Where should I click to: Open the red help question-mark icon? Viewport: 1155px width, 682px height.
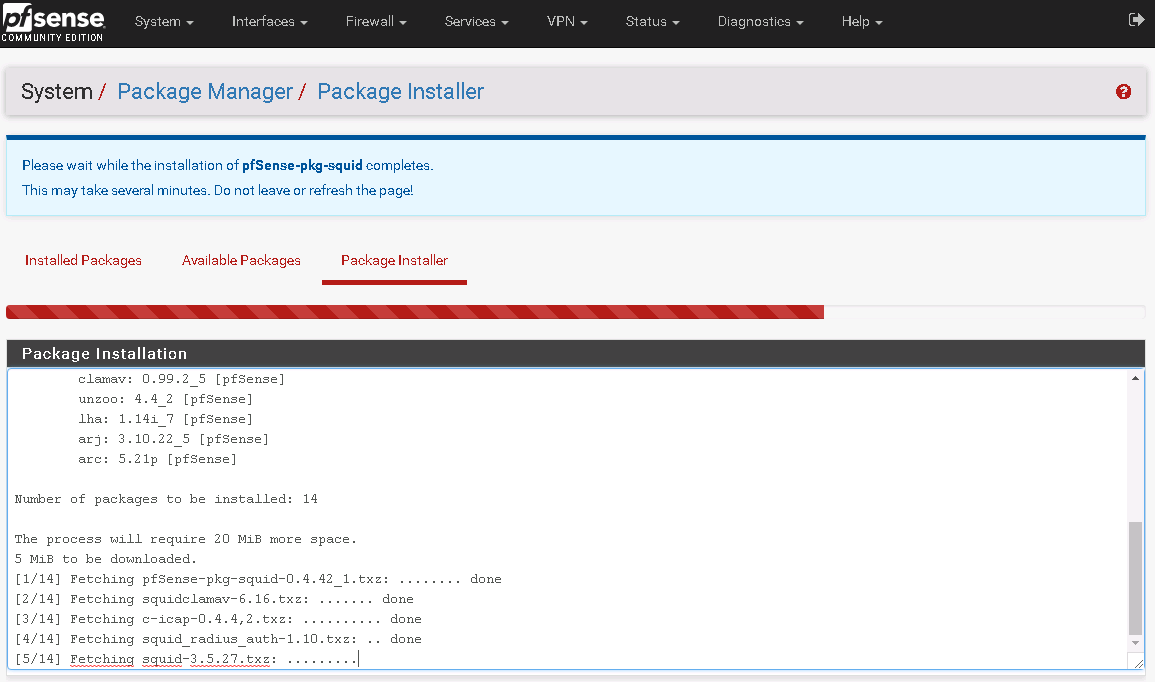pos(1123,91)
